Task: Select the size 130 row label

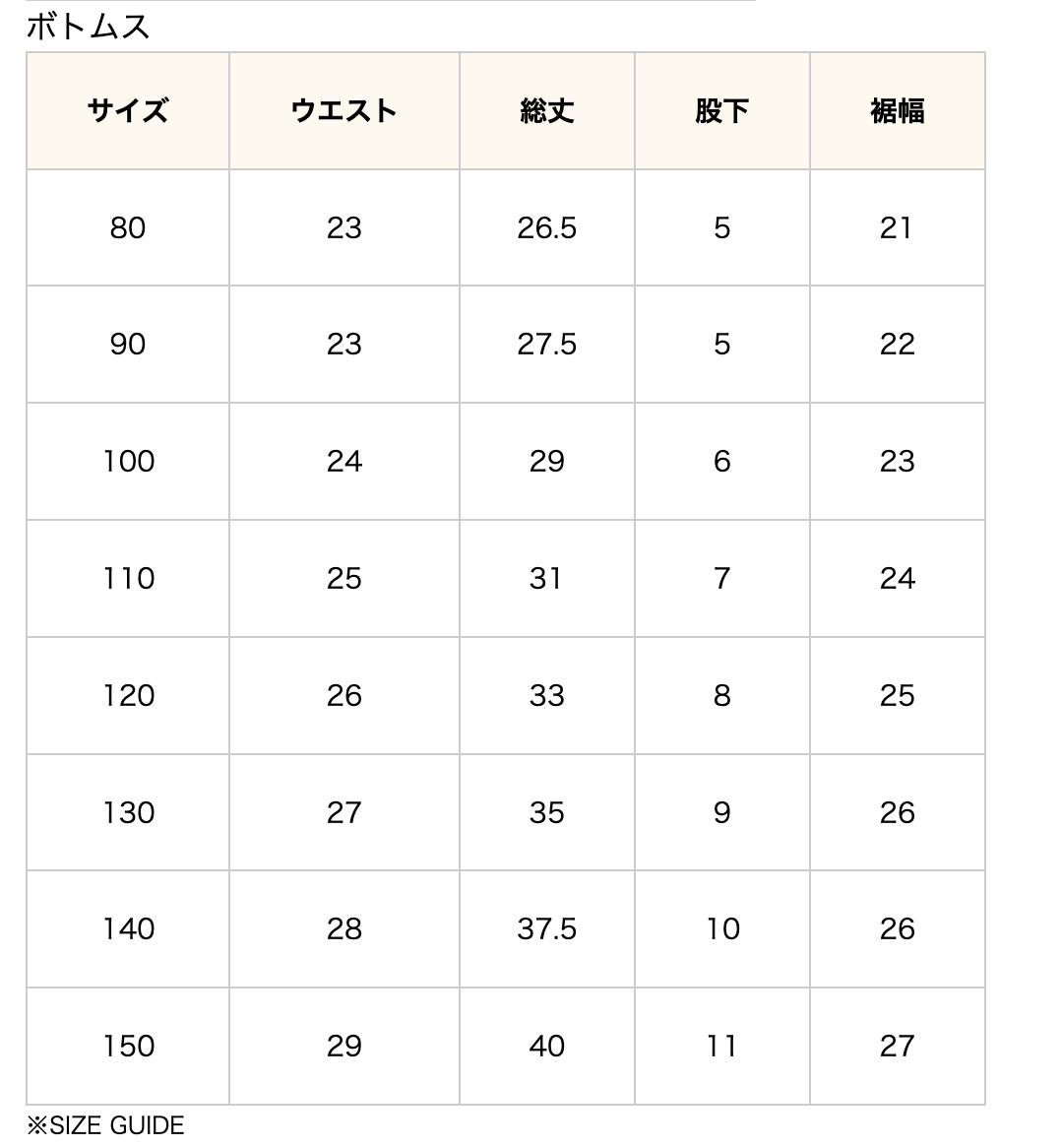Action: point(128,812)
